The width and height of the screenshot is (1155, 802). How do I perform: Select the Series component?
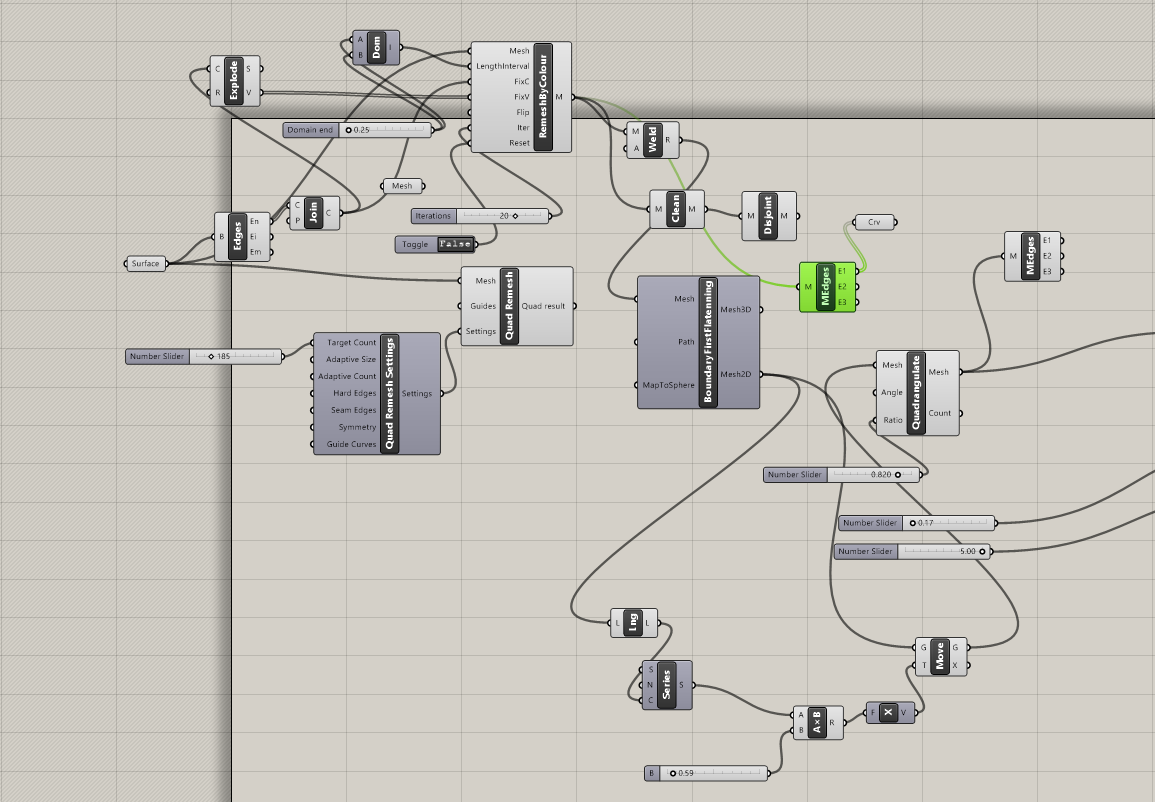667,685
